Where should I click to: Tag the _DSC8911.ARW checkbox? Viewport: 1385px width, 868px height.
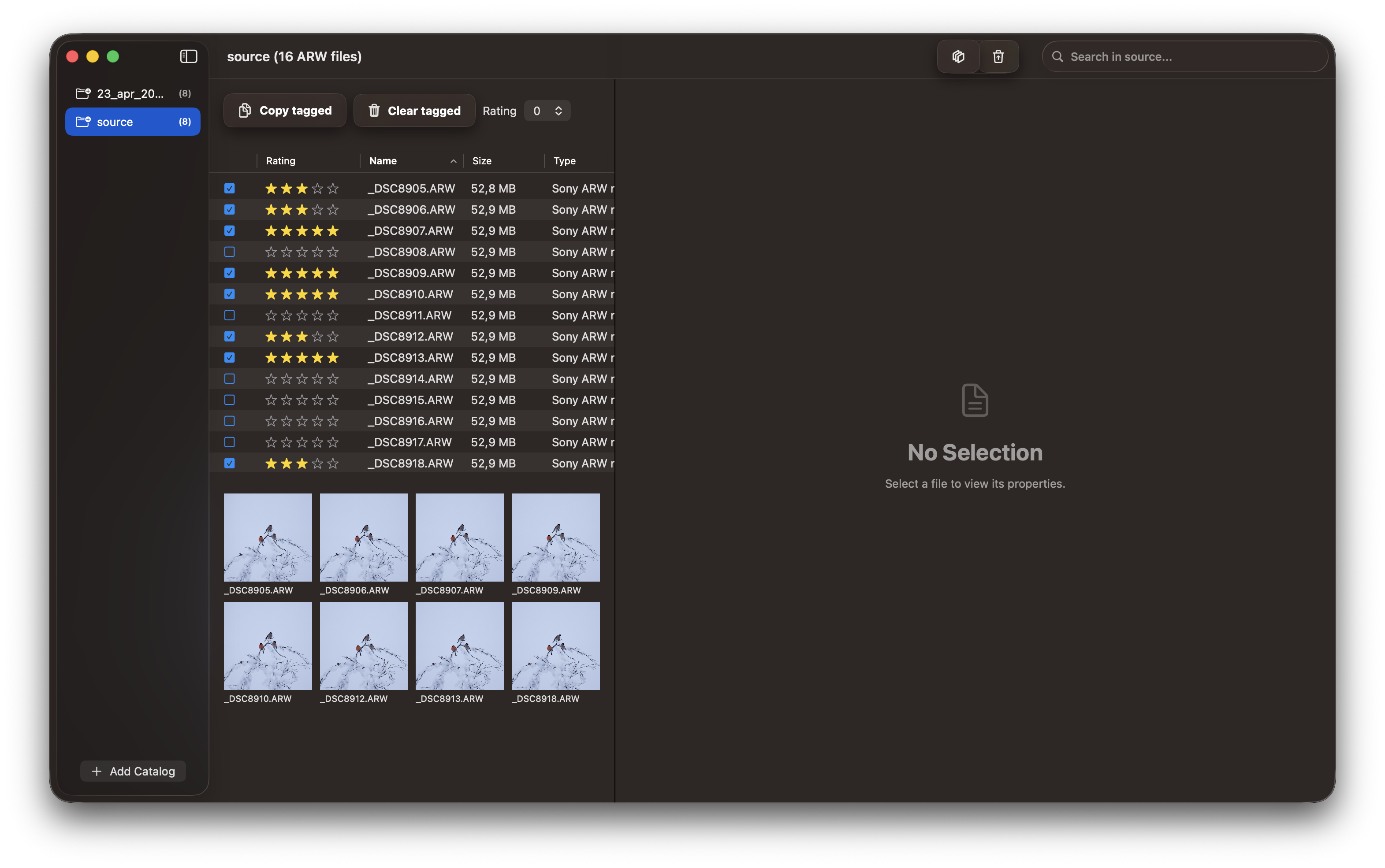[x=230, y=315]
